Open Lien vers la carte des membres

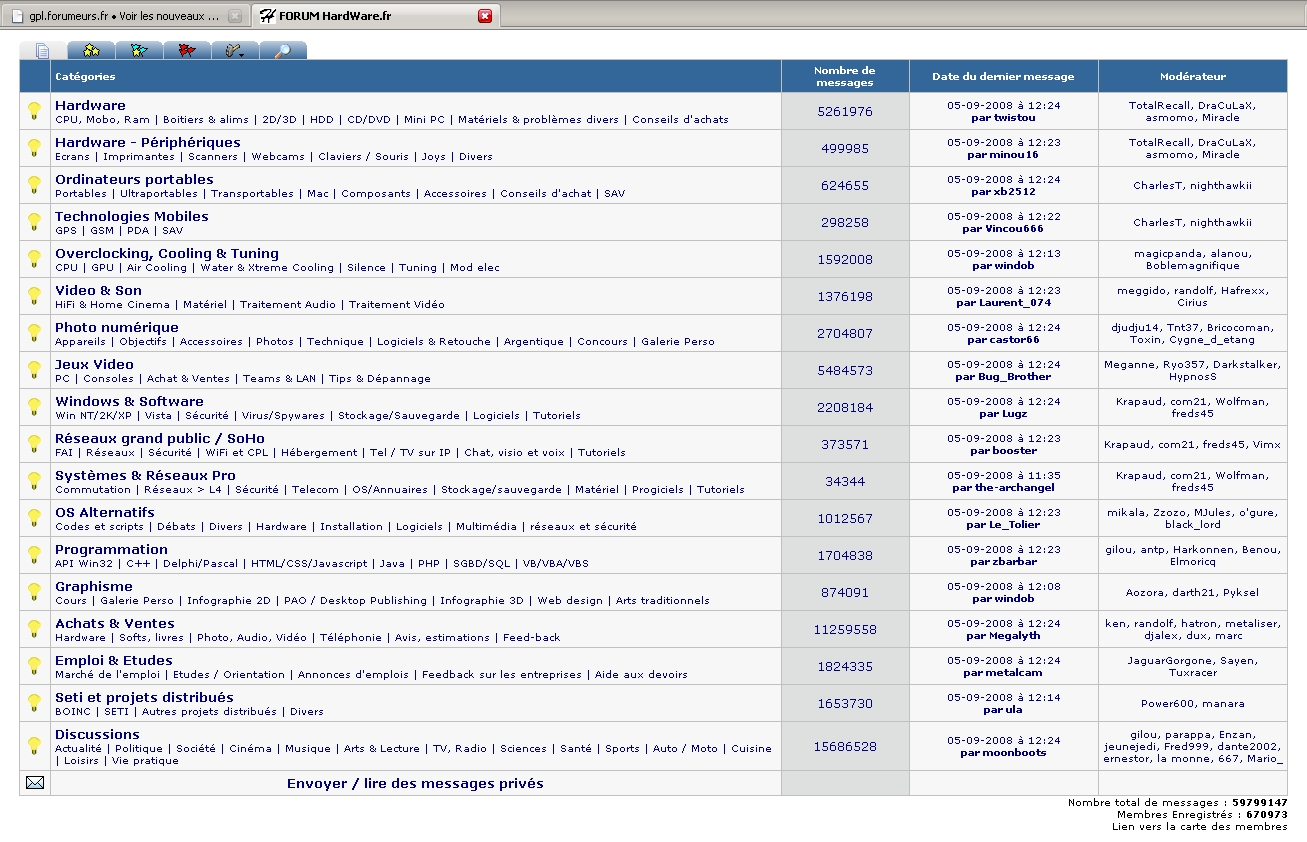pyautogui.click(x=1199, y=827)
